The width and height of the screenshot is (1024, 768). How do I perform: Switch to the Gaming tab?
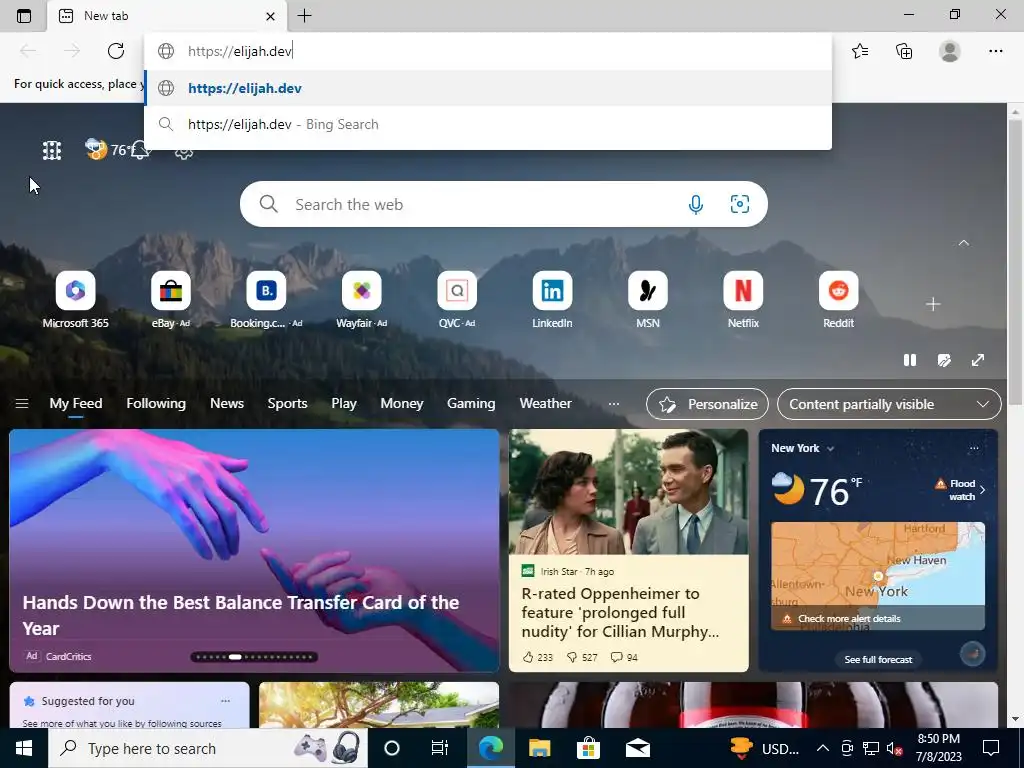click(471, 404)
